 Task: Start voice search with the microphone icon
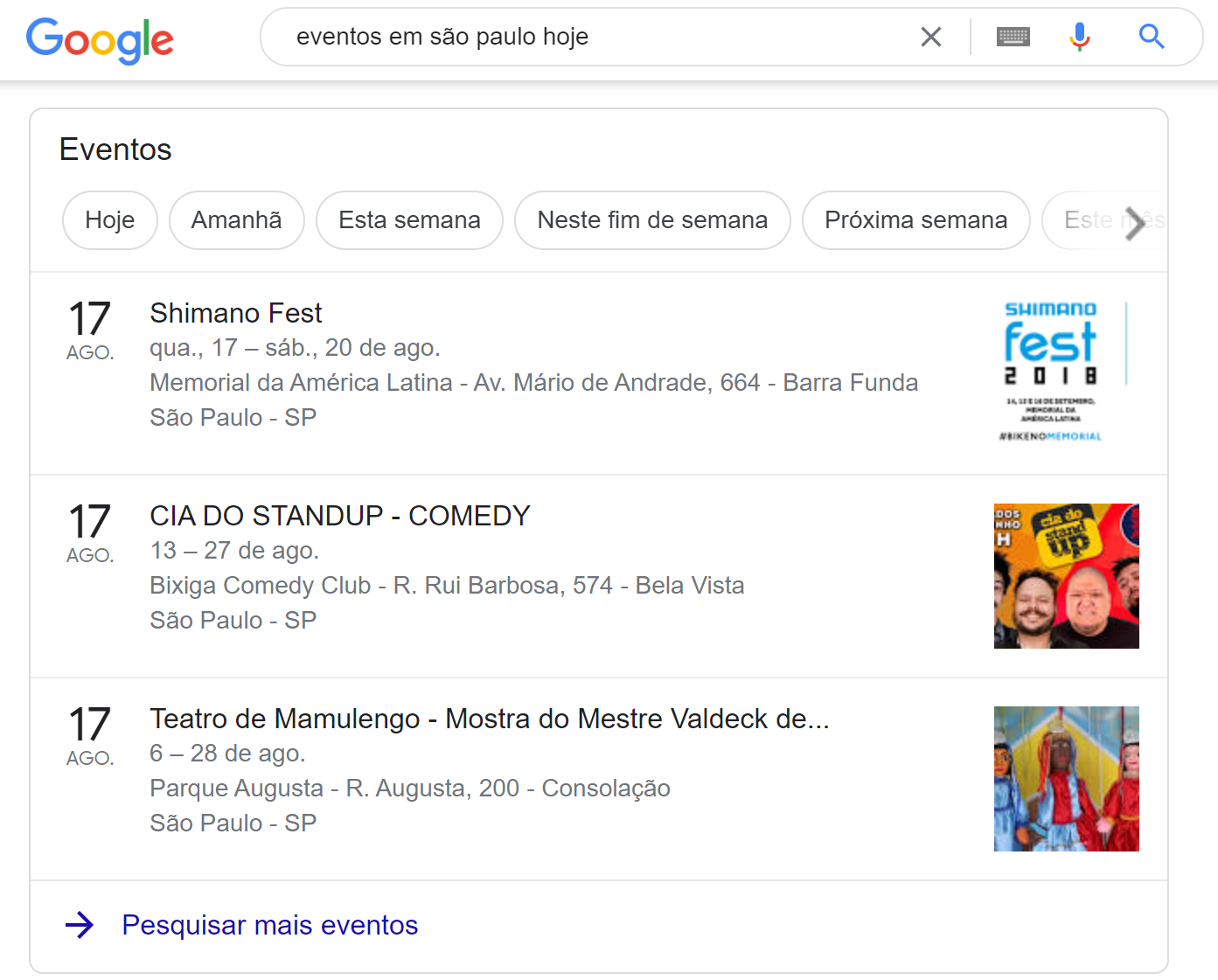(1079, 37)
